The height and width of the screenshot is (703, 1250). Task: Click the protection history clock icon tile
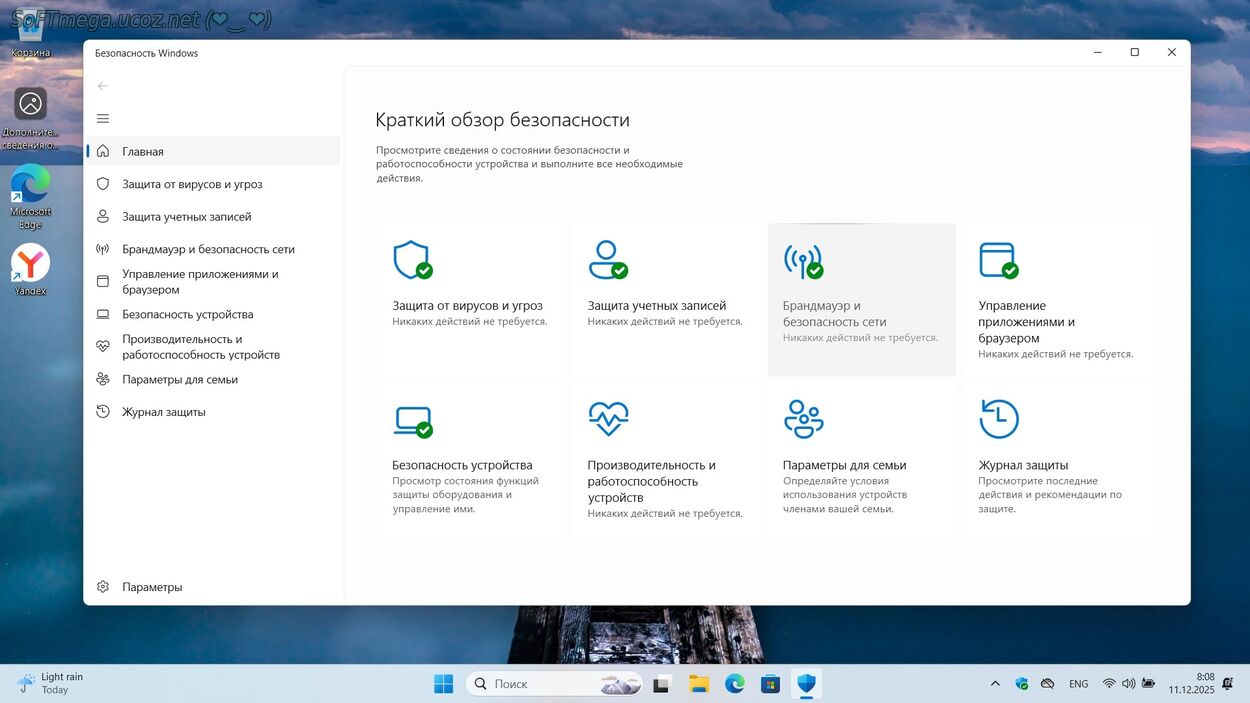997,420
